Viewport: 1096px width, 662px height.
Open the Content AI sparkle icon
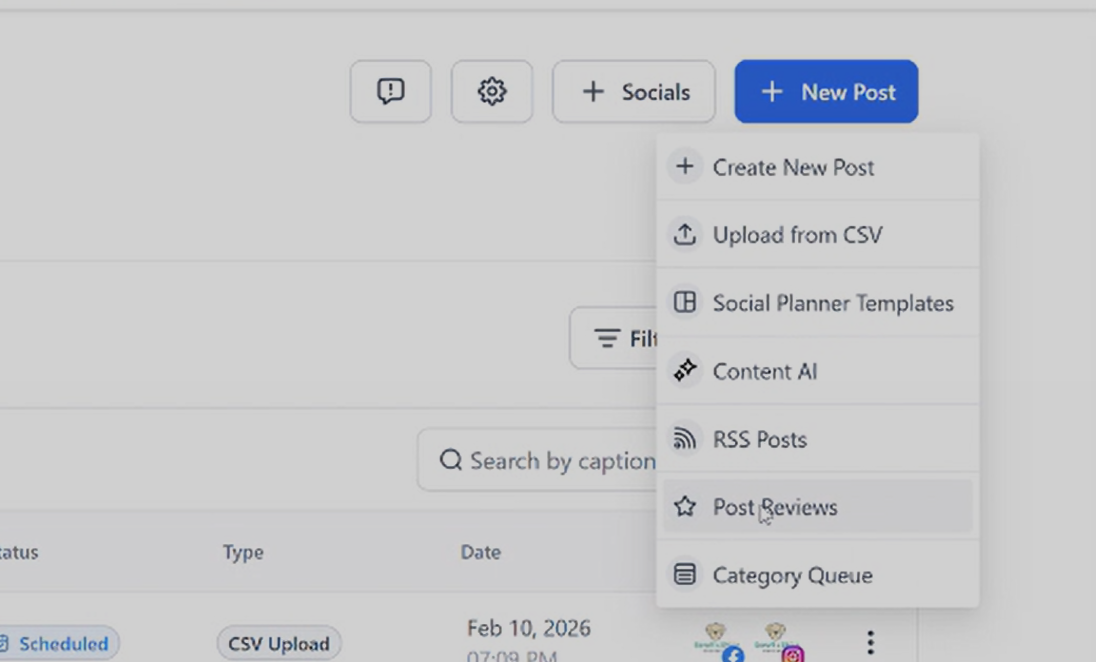pos(685,371)
